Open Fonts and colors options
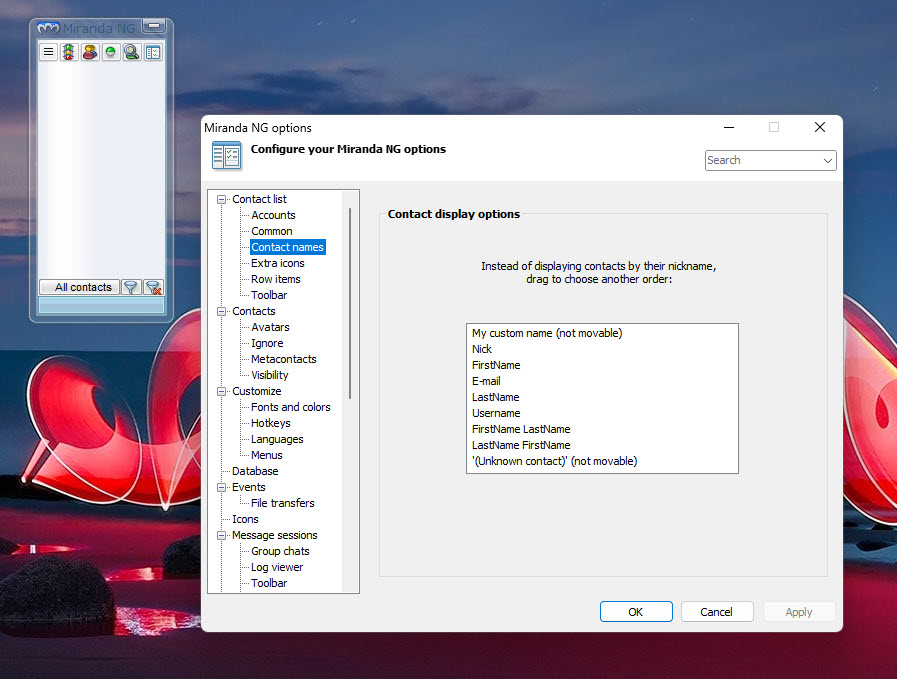Image resolution: width=897 pixels, height=679 pixels. 291,407
